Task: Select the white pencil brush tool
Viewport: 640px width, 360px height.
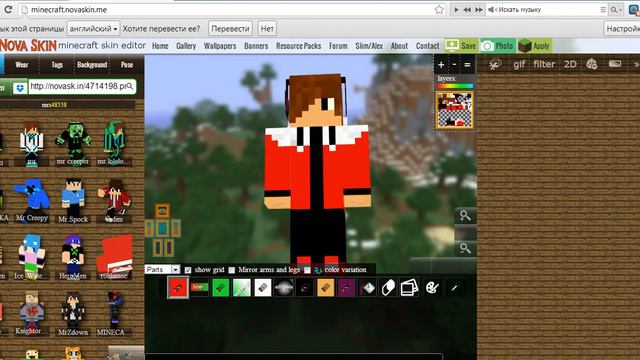Action: tap(263, 288)
